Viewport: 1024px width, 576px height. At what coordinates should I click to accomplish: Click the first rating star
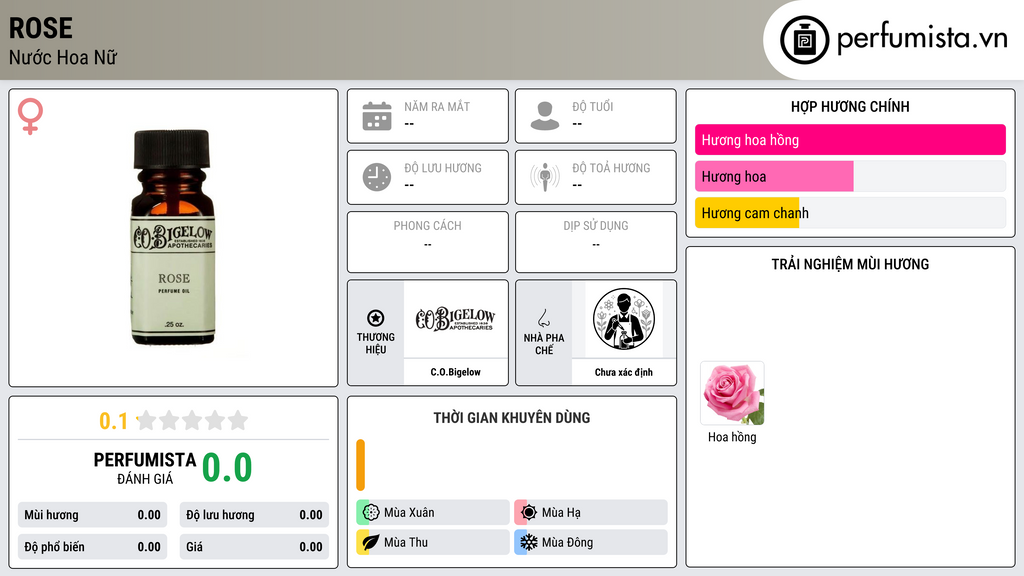pos(147,420)
